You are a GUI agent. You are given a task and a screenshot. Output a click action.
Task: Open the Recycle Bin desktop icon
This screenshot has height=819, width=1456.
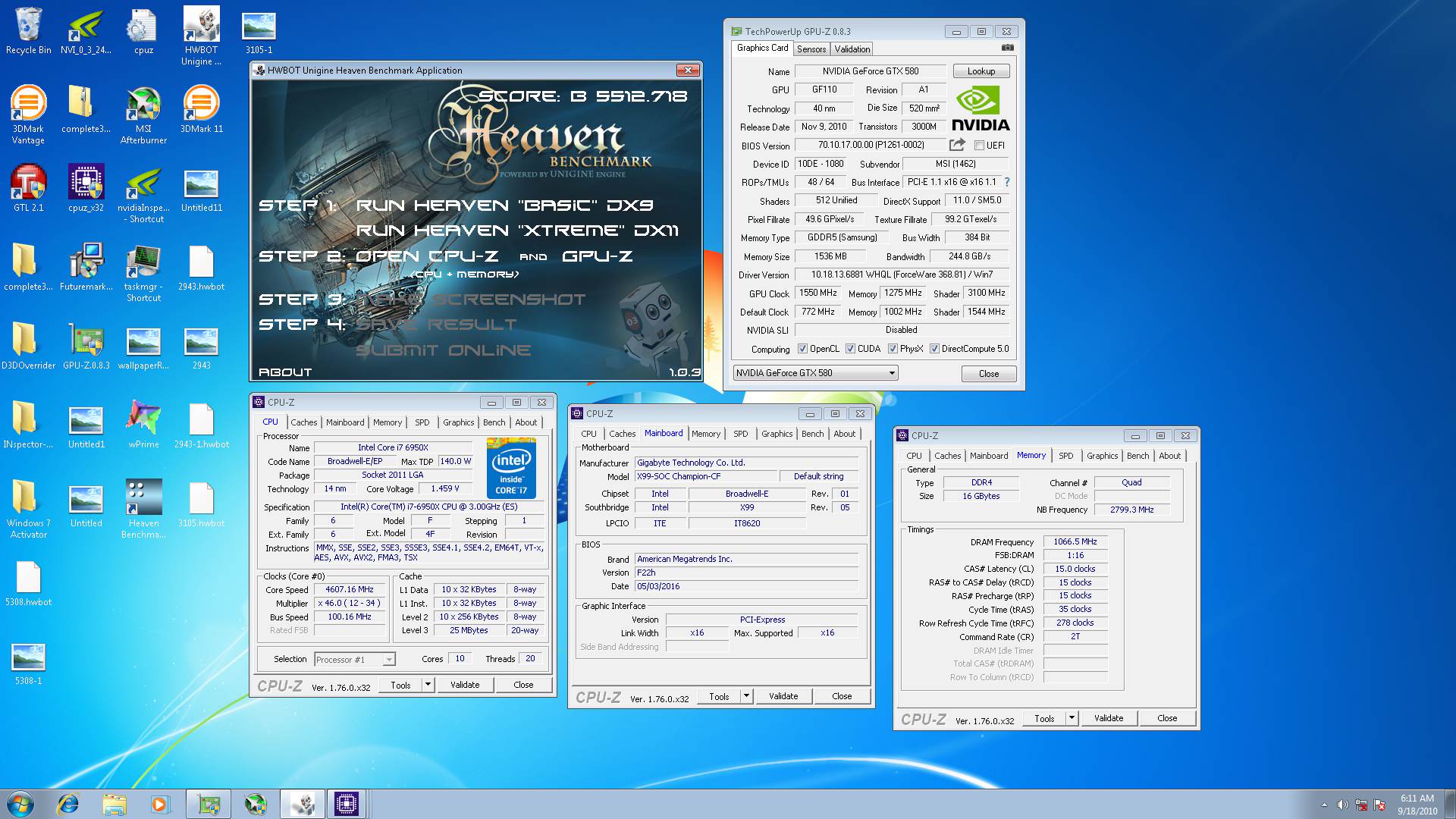coord(28,32)
